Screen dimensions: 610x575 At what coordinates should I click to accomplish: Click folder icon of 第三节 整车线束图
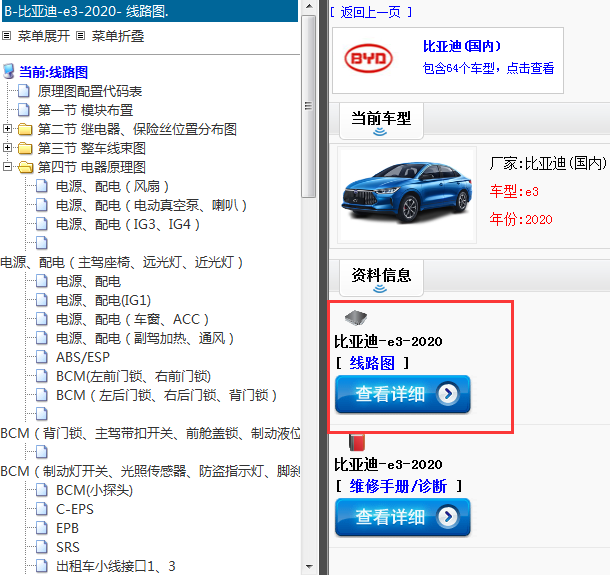pos(25,148)
